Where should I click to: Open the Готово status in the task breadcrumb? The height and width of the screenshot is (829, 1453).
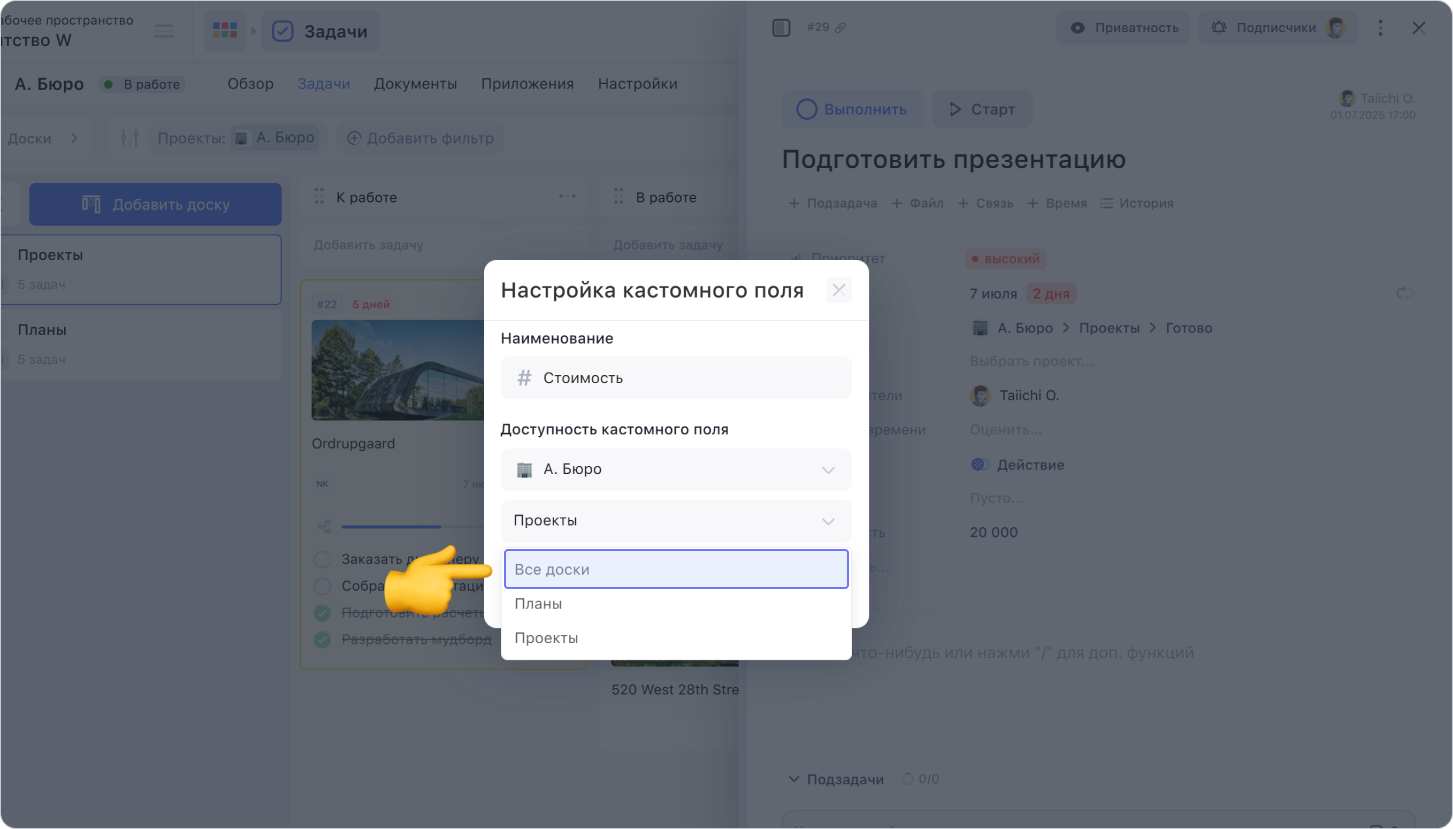tap(1189, 328)
